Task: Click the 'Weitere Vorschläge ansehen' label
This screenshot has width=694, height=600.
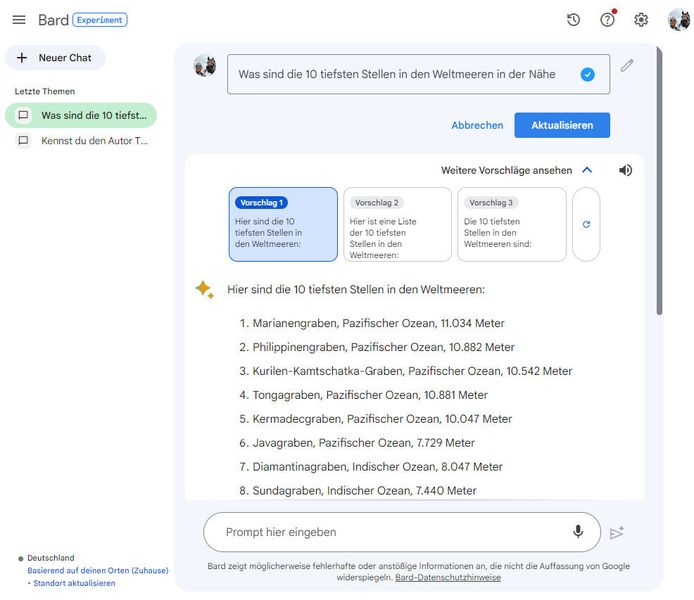Action: point(506,170)
